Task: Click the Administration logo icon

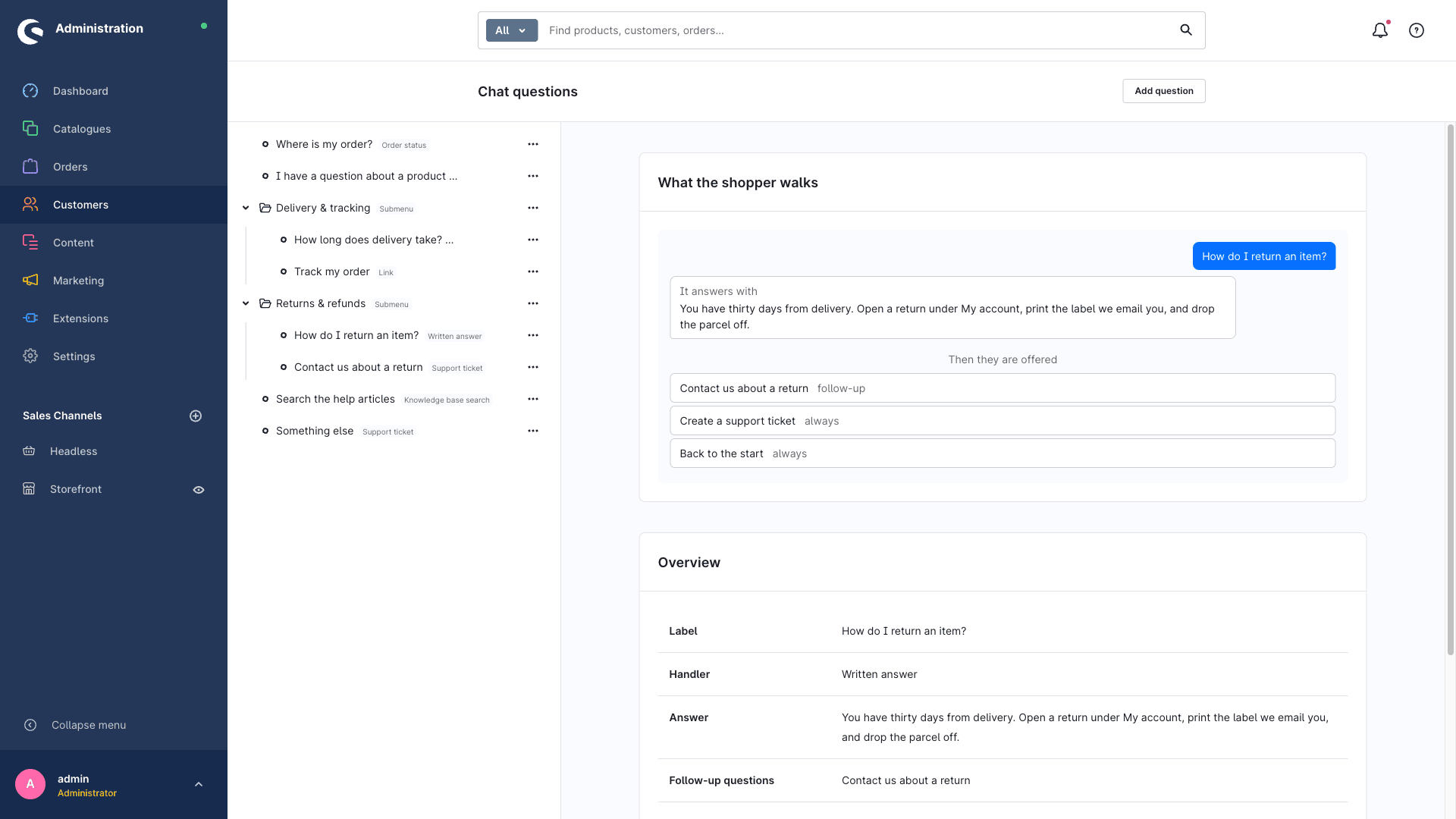Action: (x=30, y=31)
